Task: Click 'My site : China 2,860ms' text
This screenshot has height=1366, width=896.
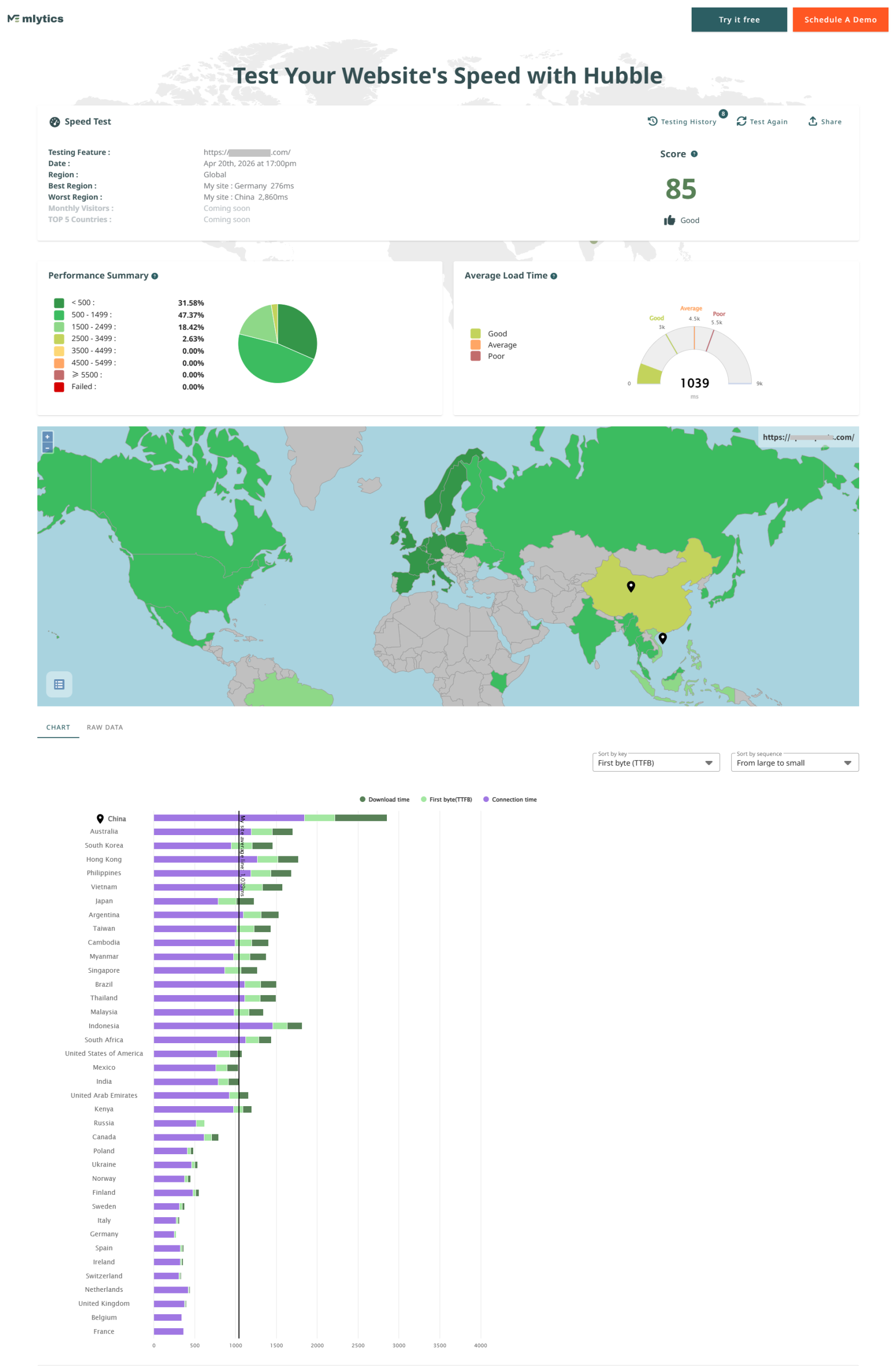Action: 245,197
